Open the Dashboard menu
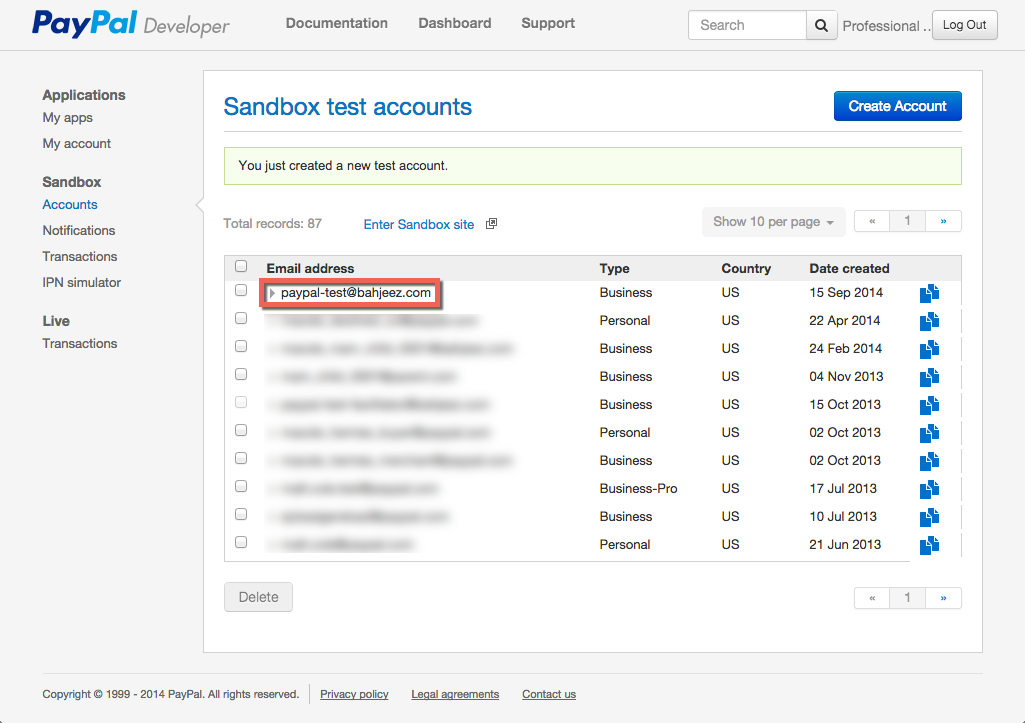Viewport: 1025px width, 723px height. click(455, 23)
